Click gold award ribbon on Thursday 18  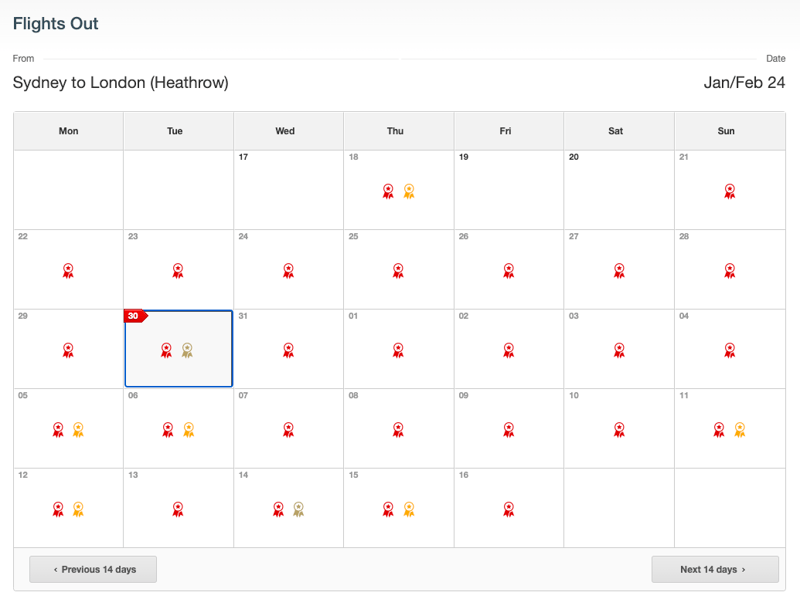(x=409, y=191)
